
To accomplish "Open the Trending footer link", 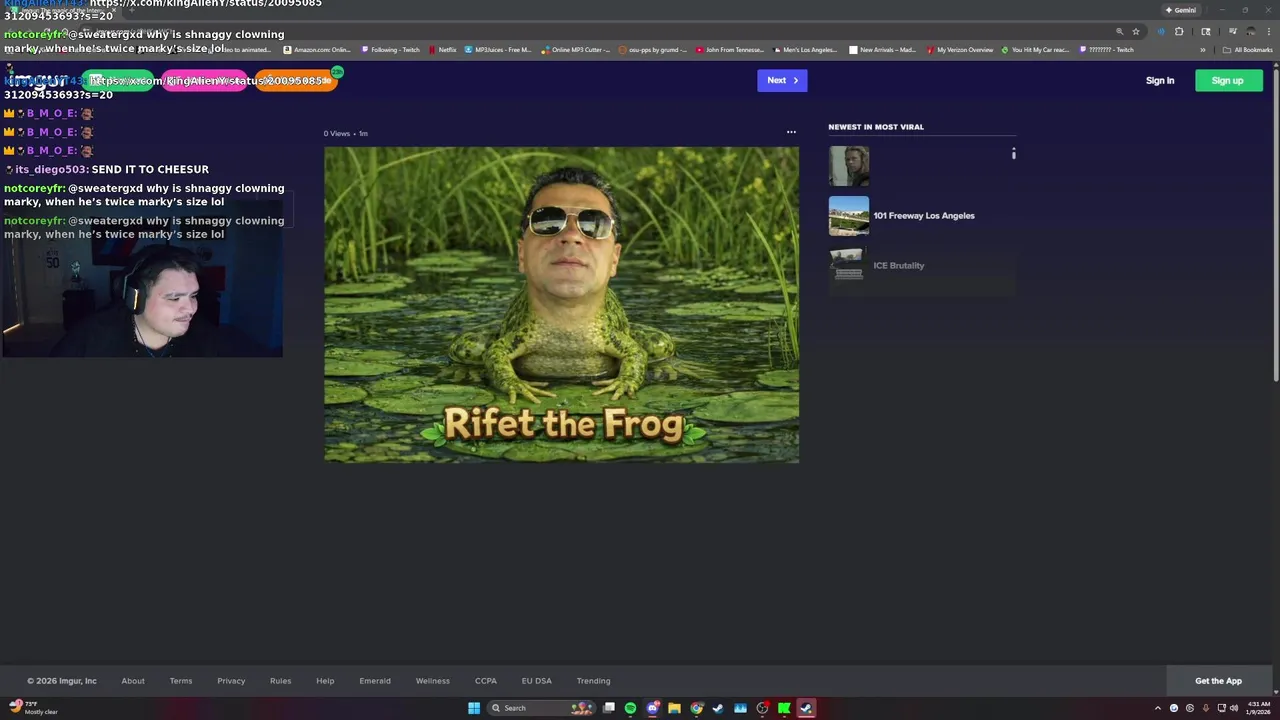I will (593, 681).
